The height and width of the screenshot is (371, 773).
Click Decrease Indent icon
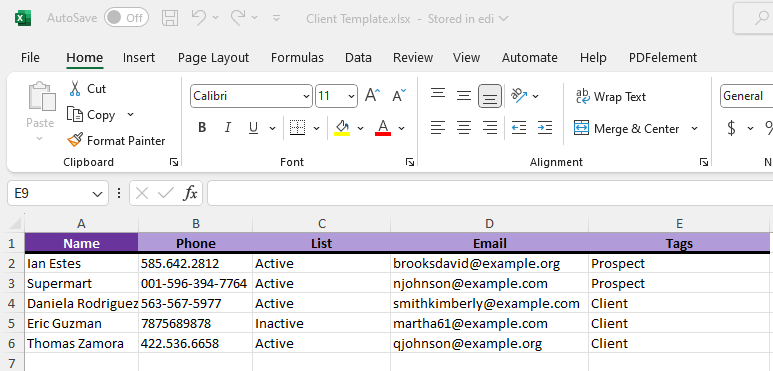[519, 128]
